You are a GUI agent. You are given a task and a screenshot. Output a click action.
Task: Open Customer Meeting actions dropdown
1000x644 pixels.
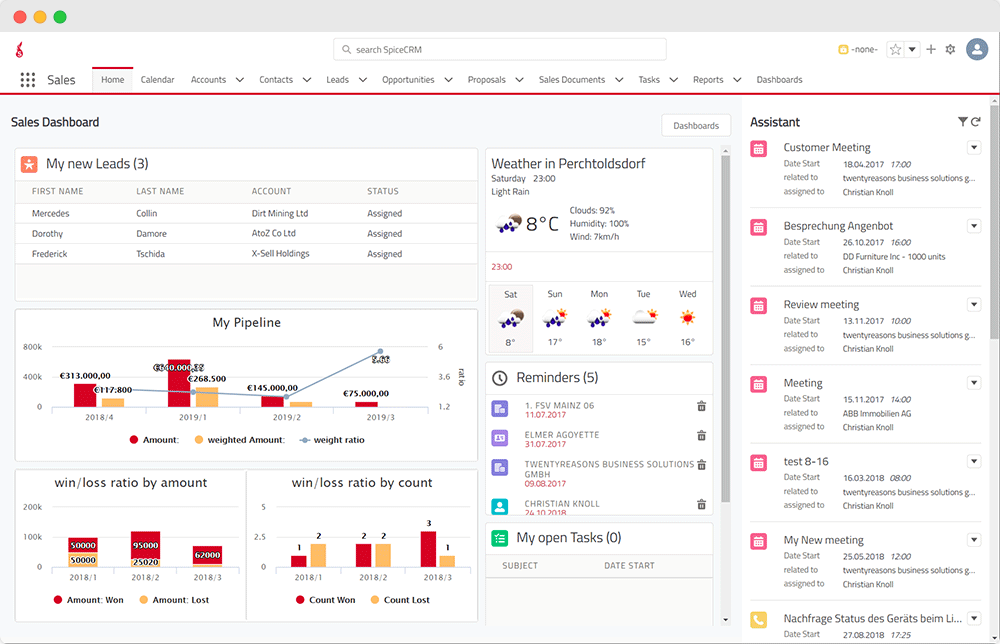974,147
